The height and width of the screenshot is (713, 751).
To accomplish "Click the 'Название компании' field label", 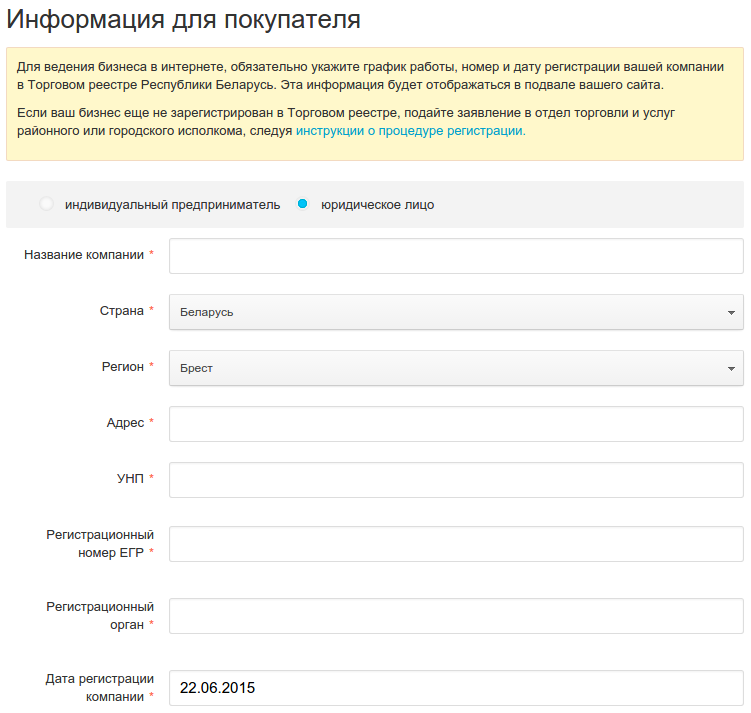I will [84, 255].
